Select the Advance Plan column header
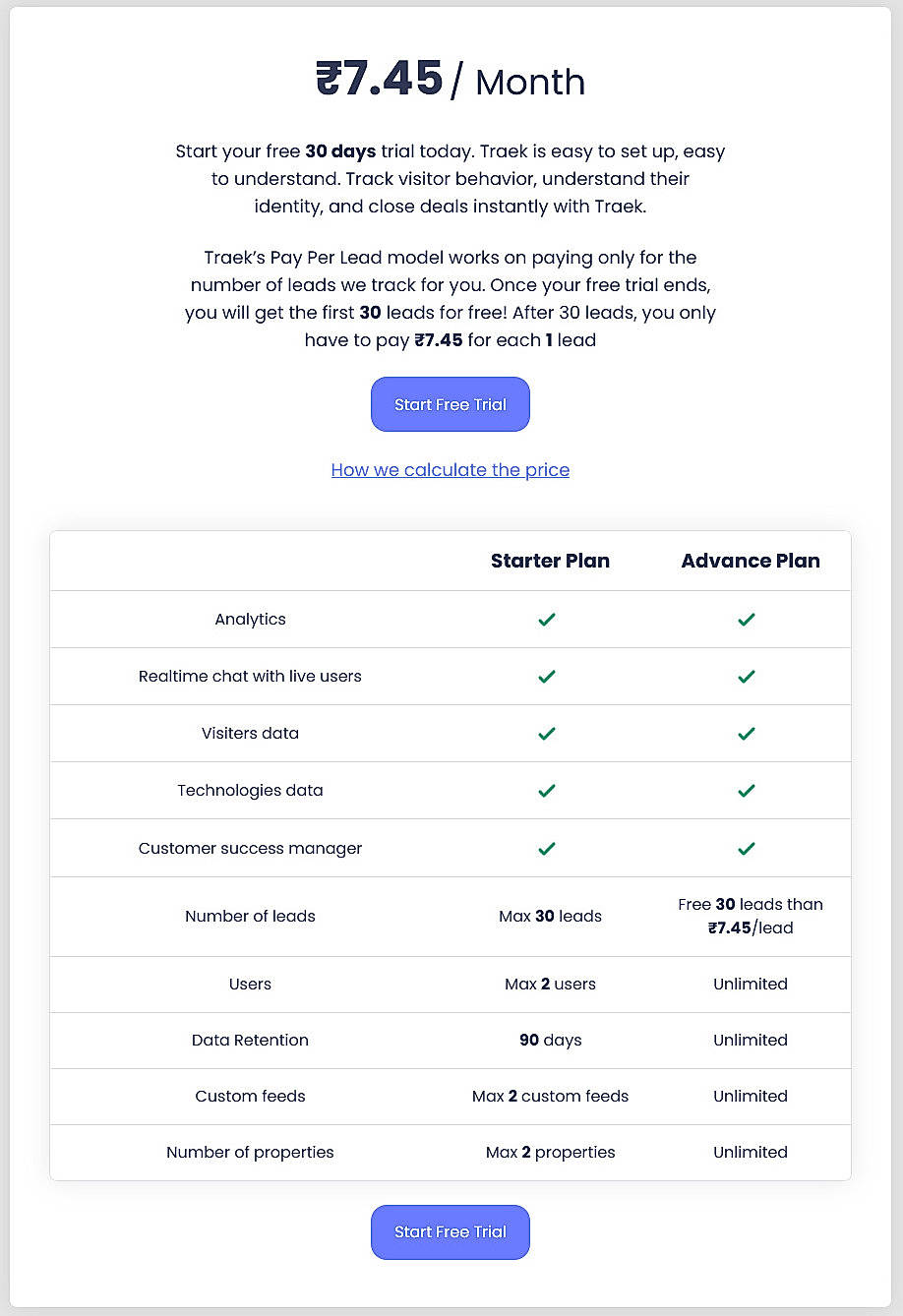Screen dimensions: 903x1316 751,561
